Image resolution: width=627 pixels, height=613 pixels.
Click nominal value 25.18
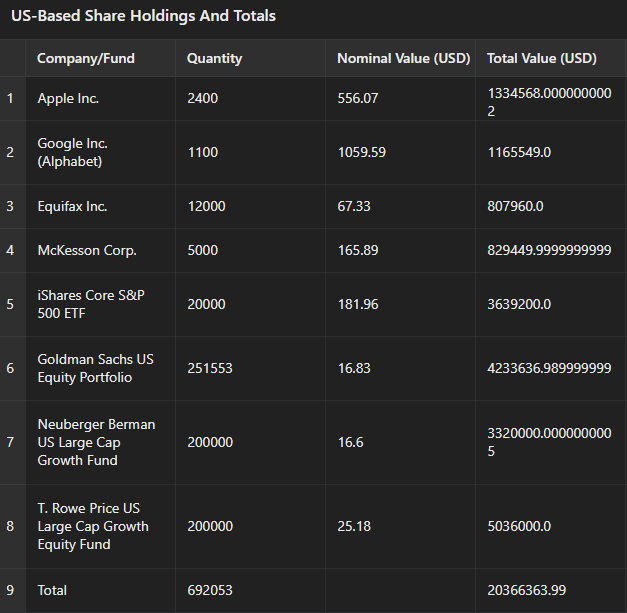click(354, 526)
